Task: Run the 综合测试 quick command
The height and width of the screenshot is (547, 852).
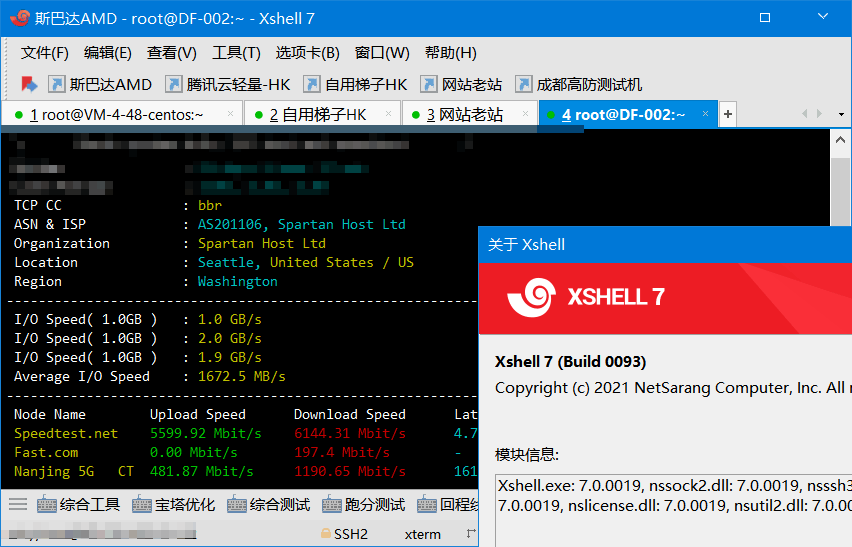Action: pyautogui.click(x=269, y=505)
